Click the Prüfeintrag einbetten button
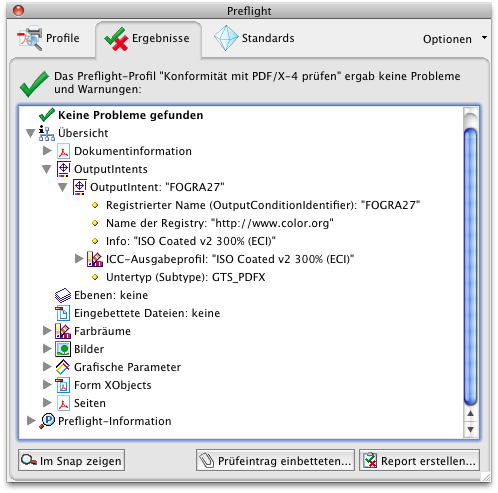The image size is (498, 493). 275,461
